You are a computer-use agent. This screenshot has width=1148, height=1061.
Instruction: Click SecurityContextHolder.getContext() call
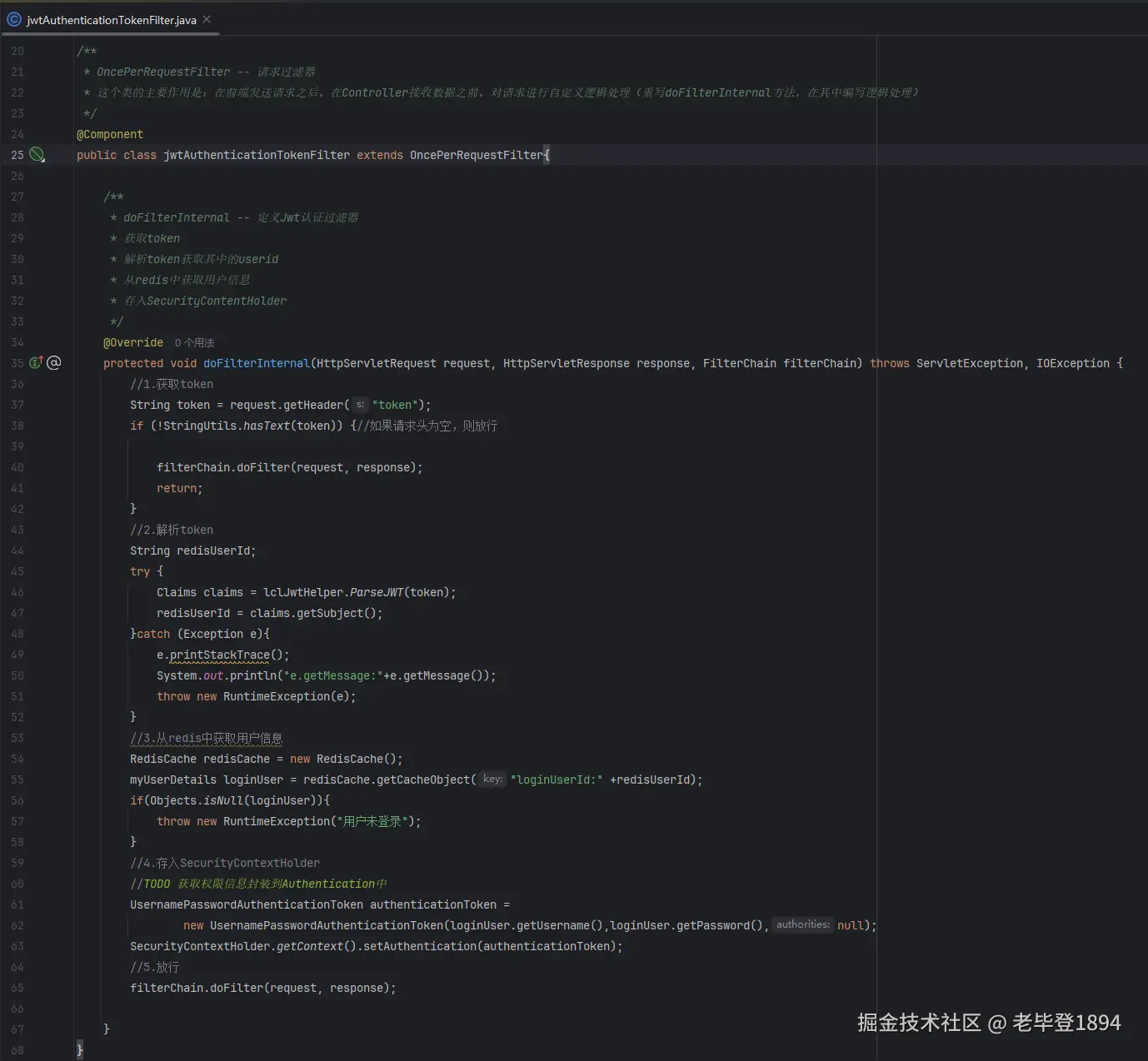tap(243, 946)
